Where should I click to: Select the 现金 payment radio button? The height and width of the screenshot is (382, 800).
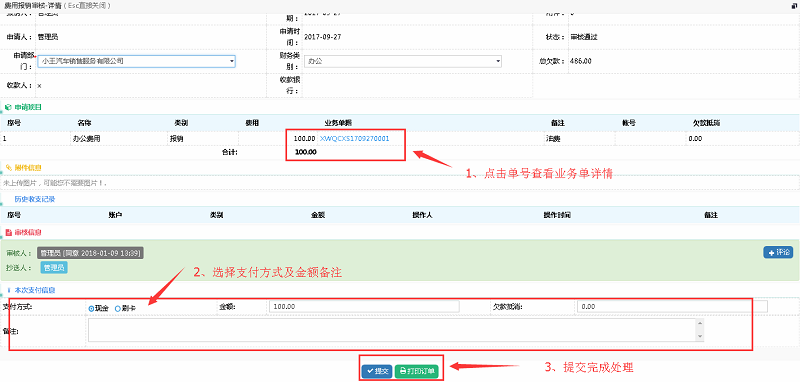click(91, 309)
